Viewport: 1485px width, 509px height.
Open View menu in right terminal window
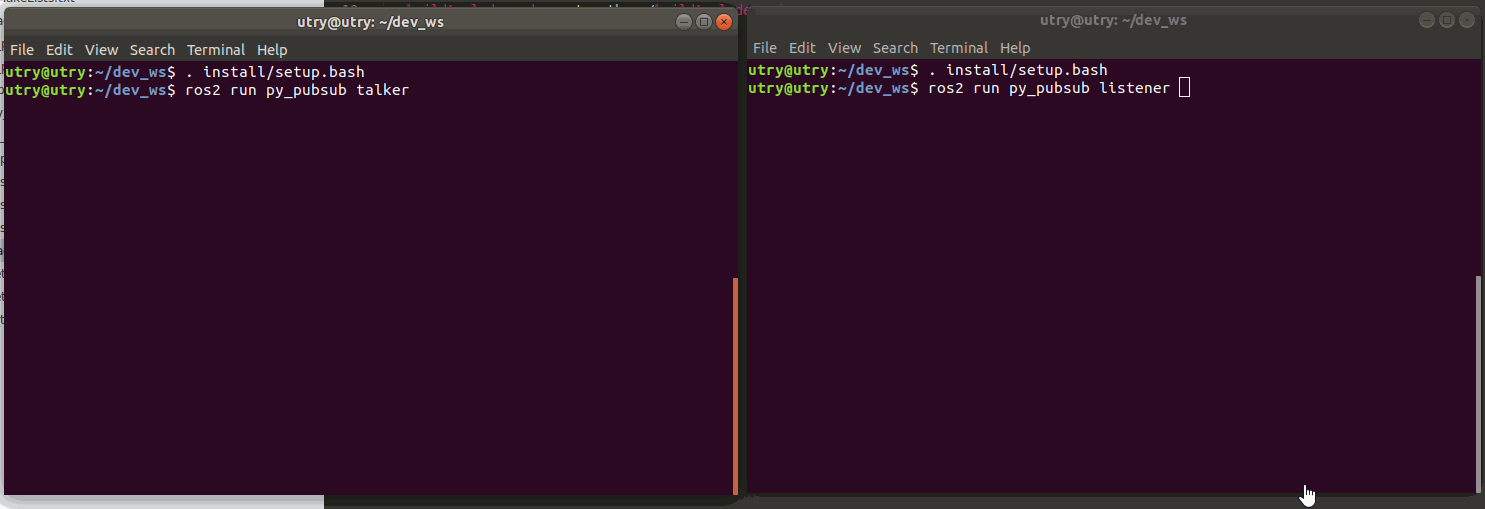click(x=844, y=48)
